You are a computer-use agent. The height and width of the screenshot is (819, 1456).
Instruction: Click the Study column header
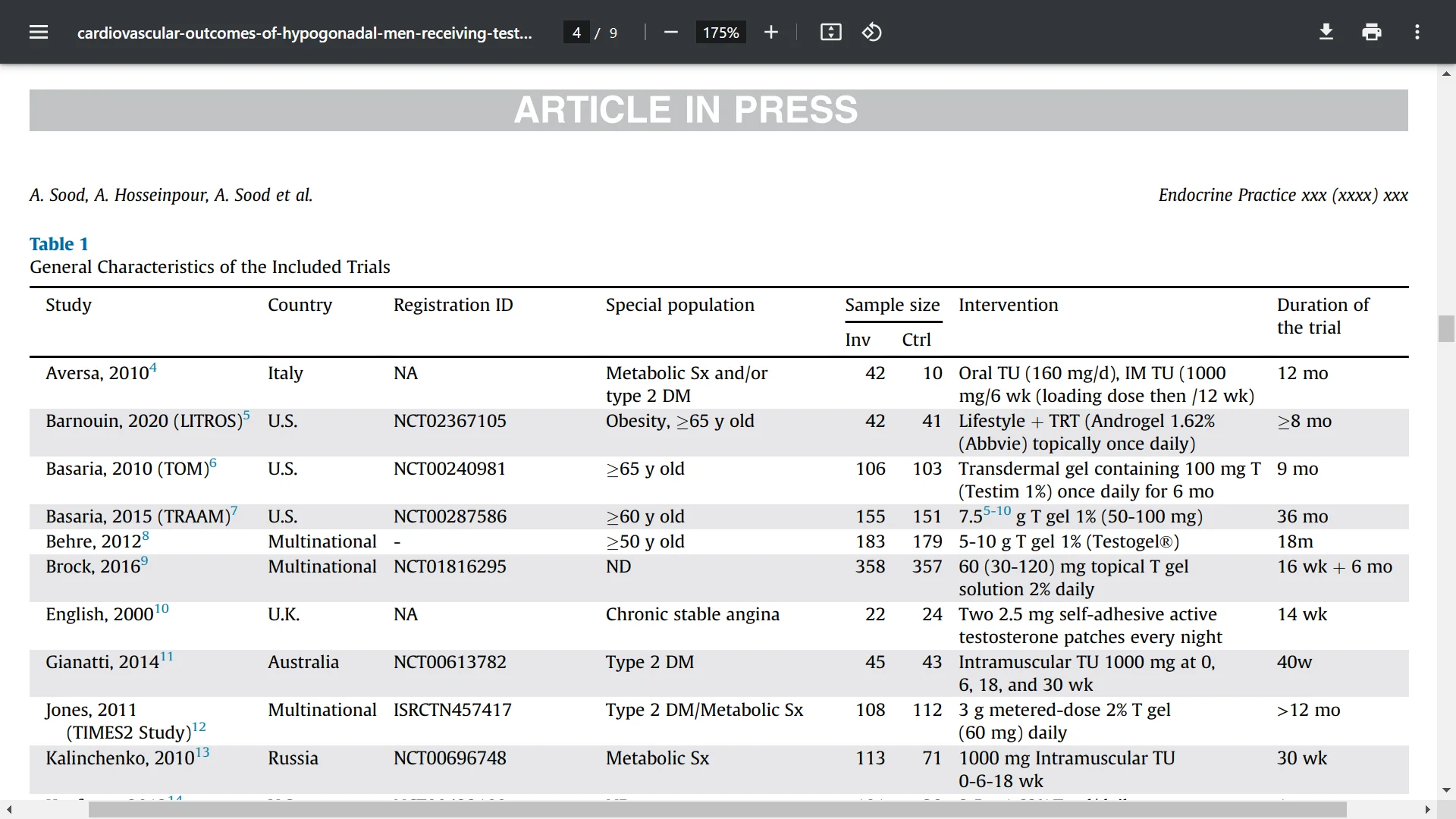(x=68, y=305)
